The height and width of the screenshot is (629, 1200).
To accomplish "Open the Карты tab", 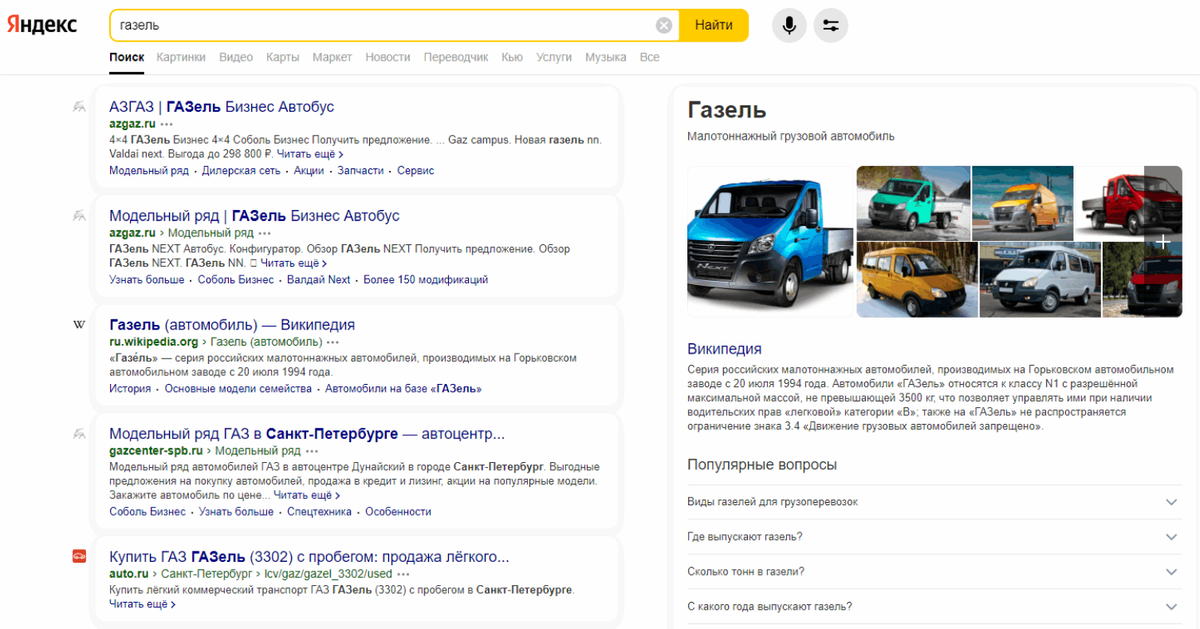I will pos(283,57).
